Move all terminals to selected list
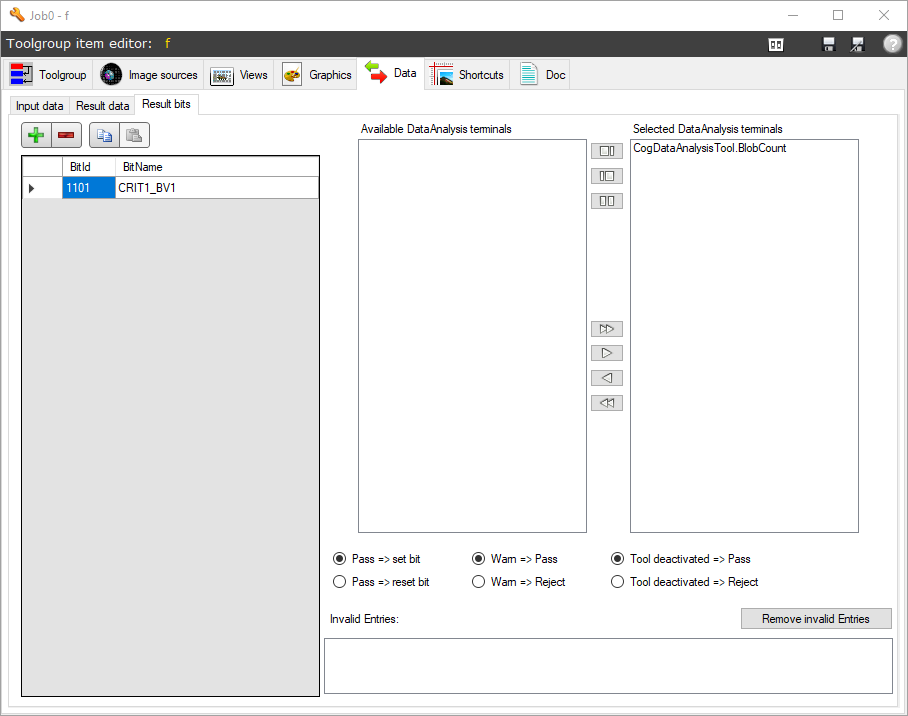 (x=606, y=329)
